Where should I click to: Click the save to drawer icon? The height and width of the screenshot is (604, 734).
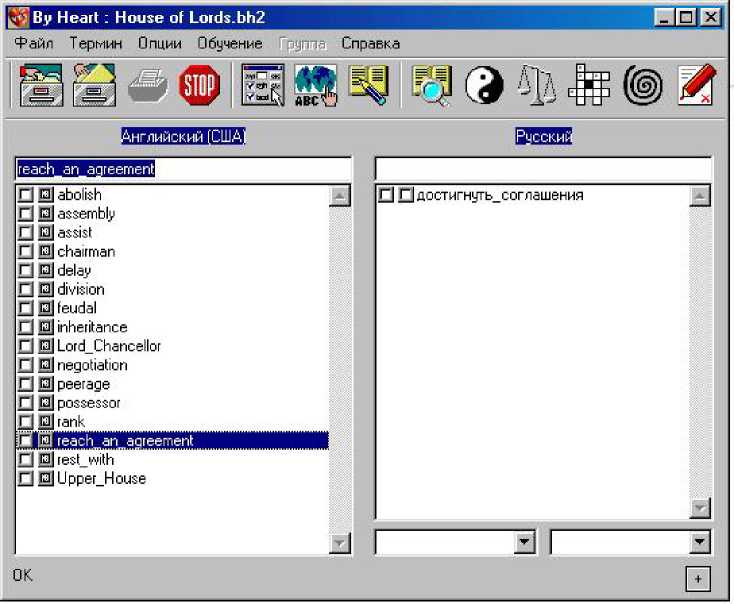tap(94, 85)
